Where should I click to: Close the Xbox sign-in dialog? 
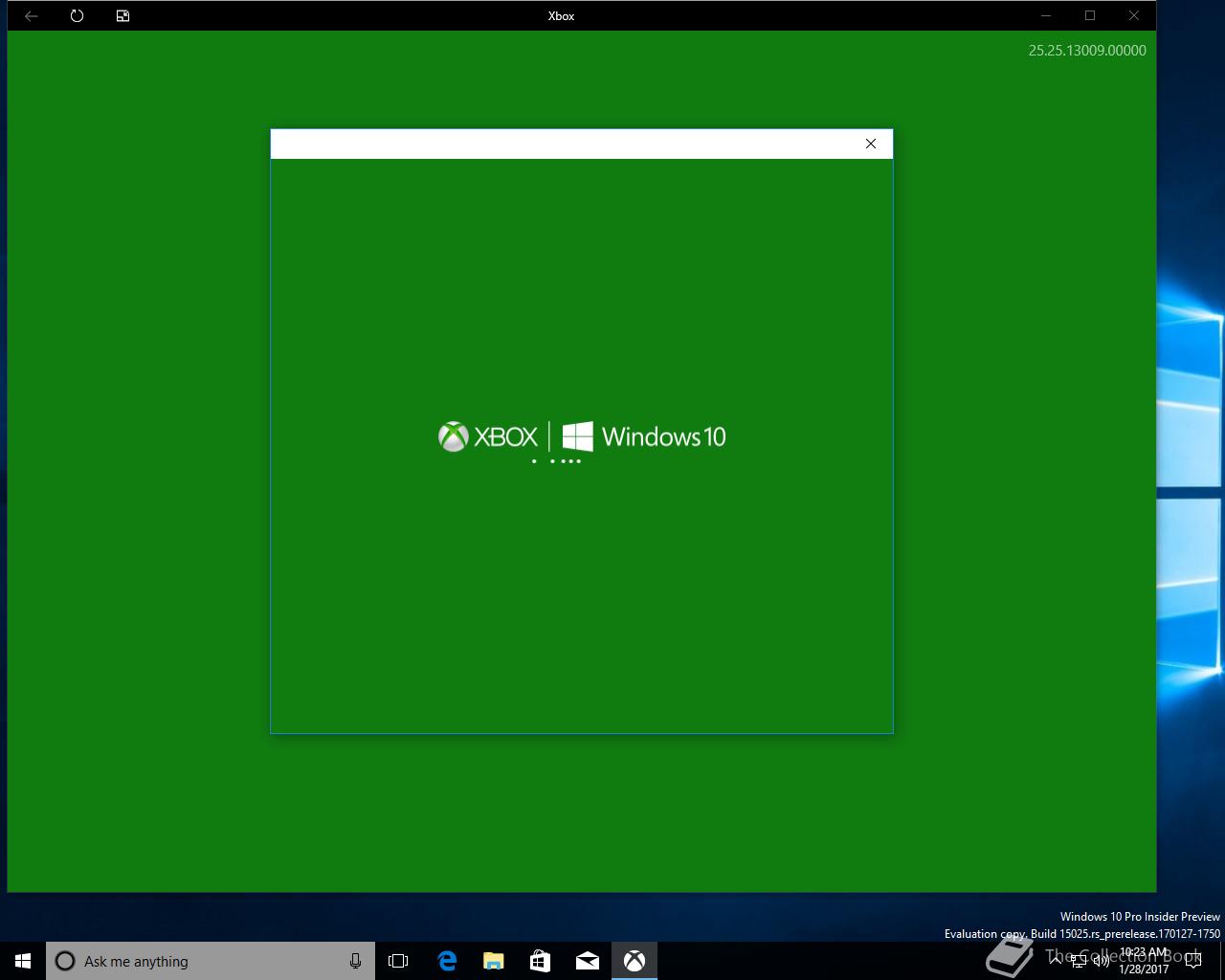point(871,144)
